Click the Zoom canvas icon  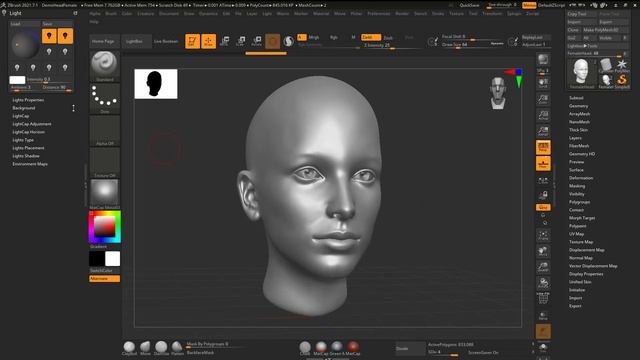pyautogui.click(x=543, y=99)
